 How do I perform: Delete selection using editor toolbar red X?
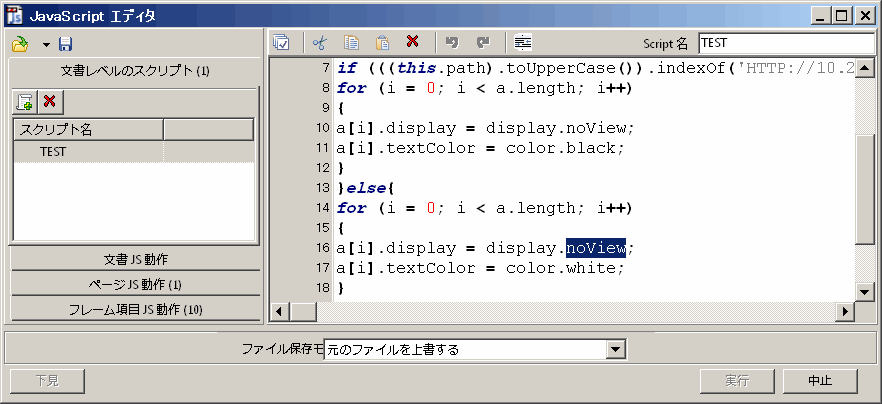413,41
